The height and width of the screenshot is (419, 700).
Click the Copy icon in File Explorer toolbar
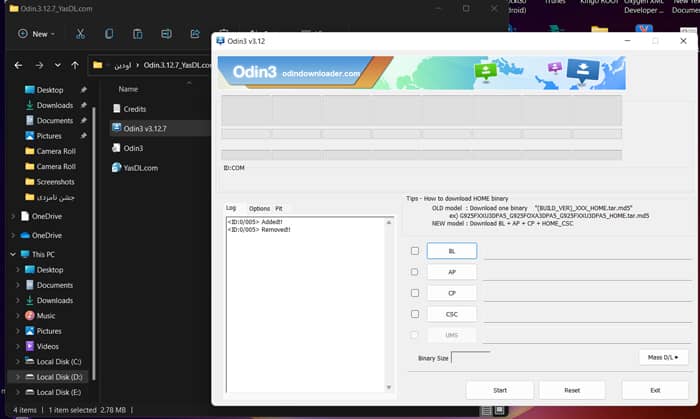coord(109,33)
